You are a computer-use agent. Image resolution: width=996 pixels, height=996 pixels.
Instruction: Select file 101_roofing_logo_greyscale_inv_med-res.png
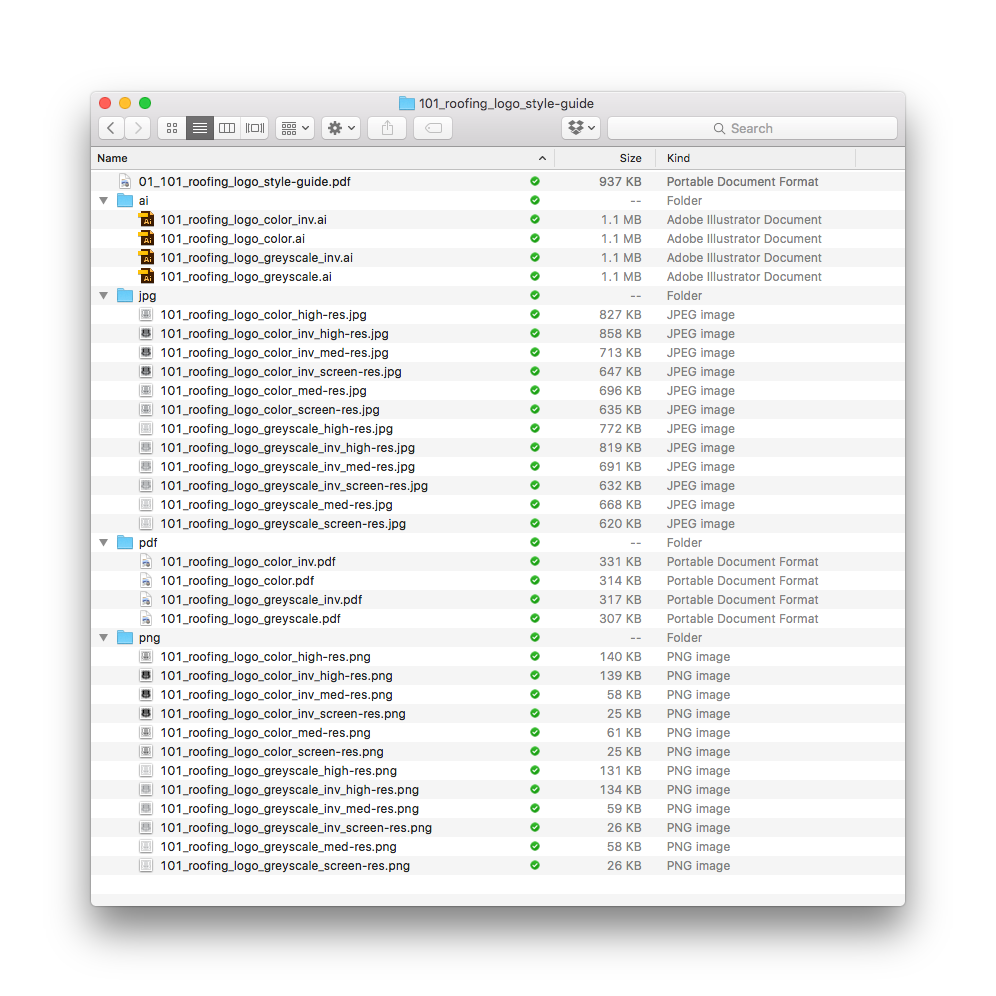498,809
